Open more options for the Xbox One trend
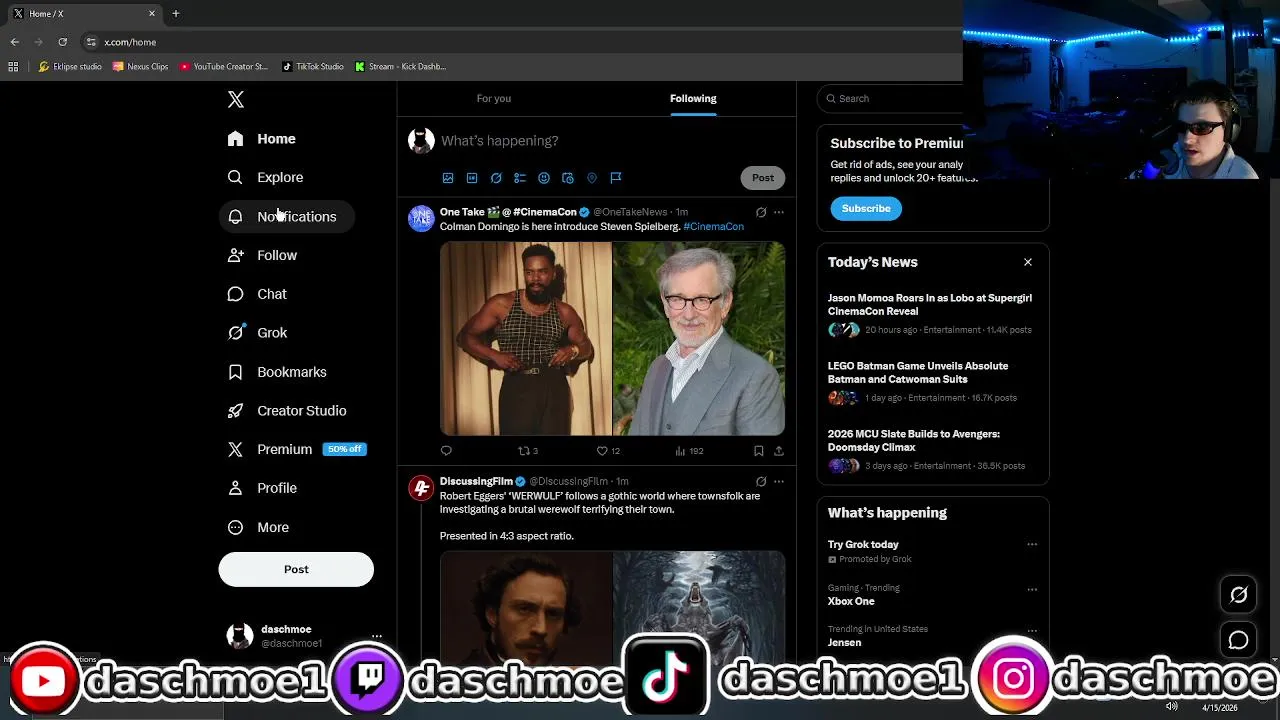The height and width of the screenshot is (720, 1280). (x=1032, y=589)
